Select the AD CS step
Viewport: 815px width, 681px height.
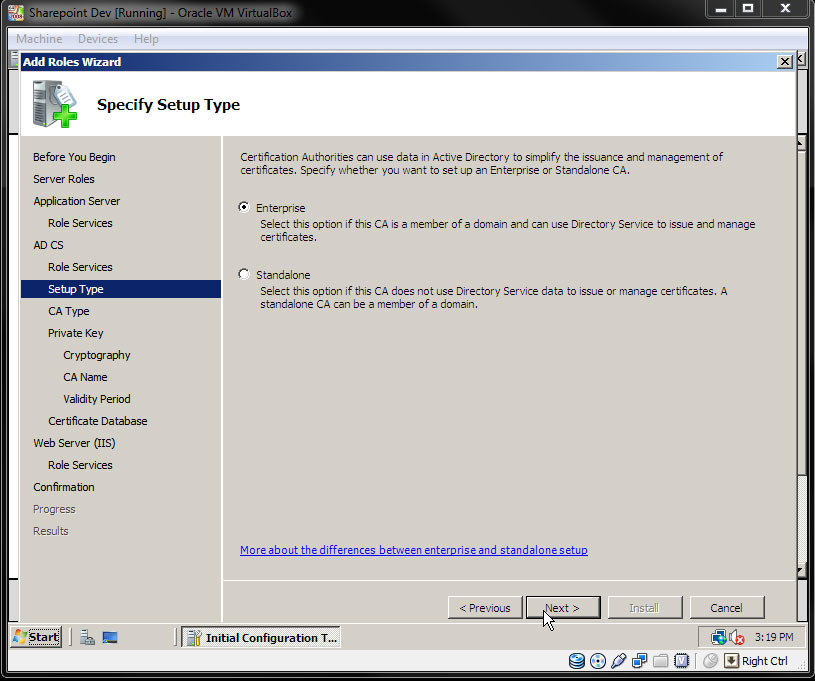[x=48, y=245]
